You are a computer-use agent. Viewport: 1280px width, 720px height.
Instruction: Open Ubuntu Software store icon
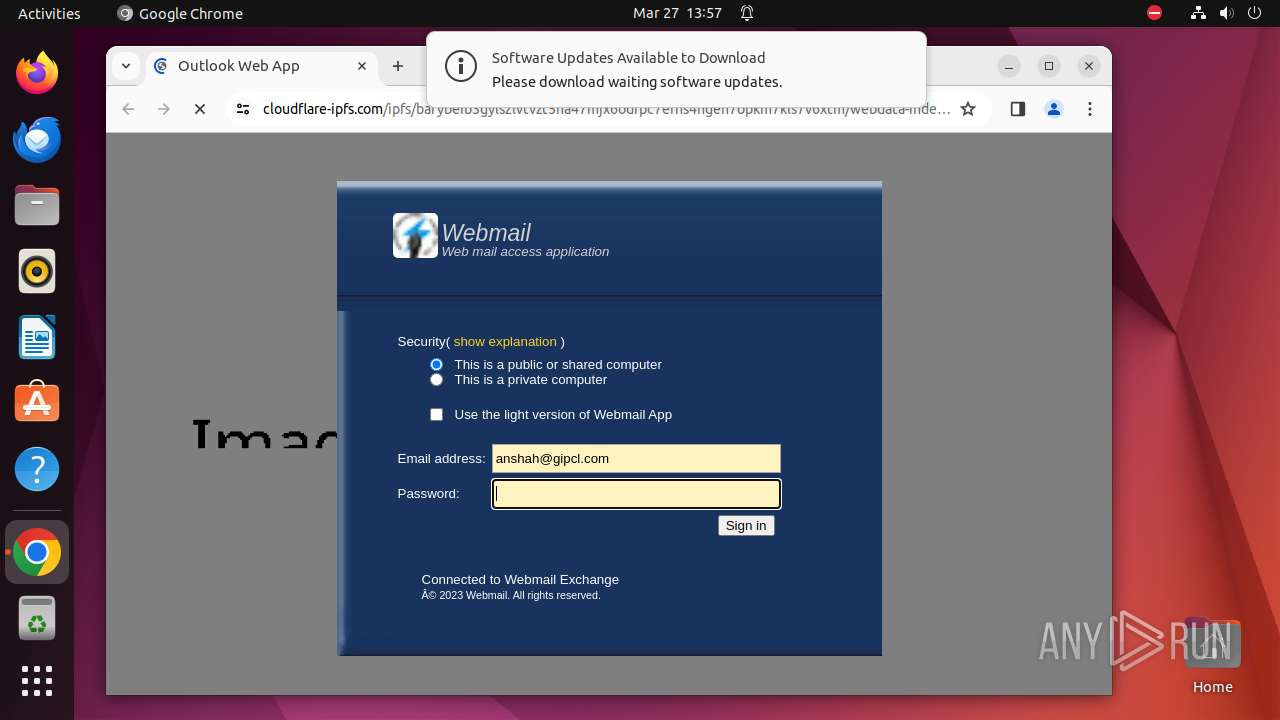tap(37, 403)
